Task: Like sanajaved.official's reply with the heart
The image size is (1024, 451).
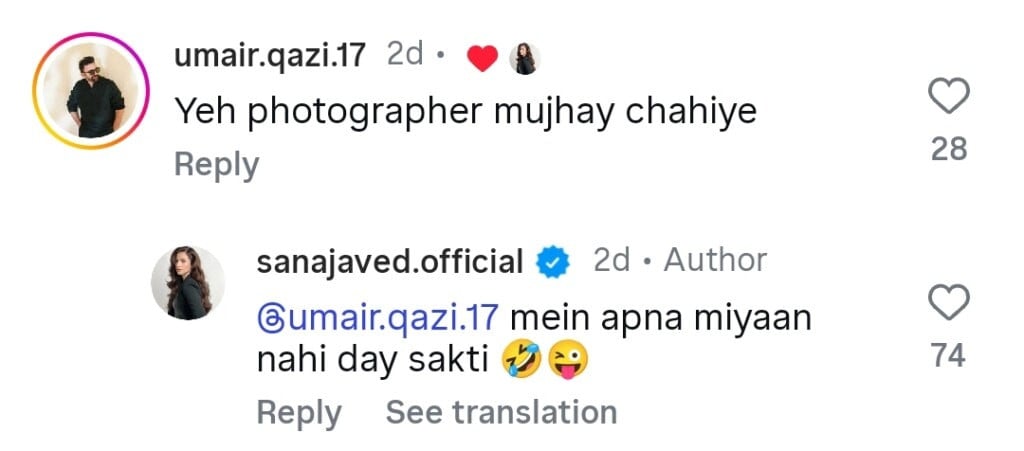Action: click(948, 303)
